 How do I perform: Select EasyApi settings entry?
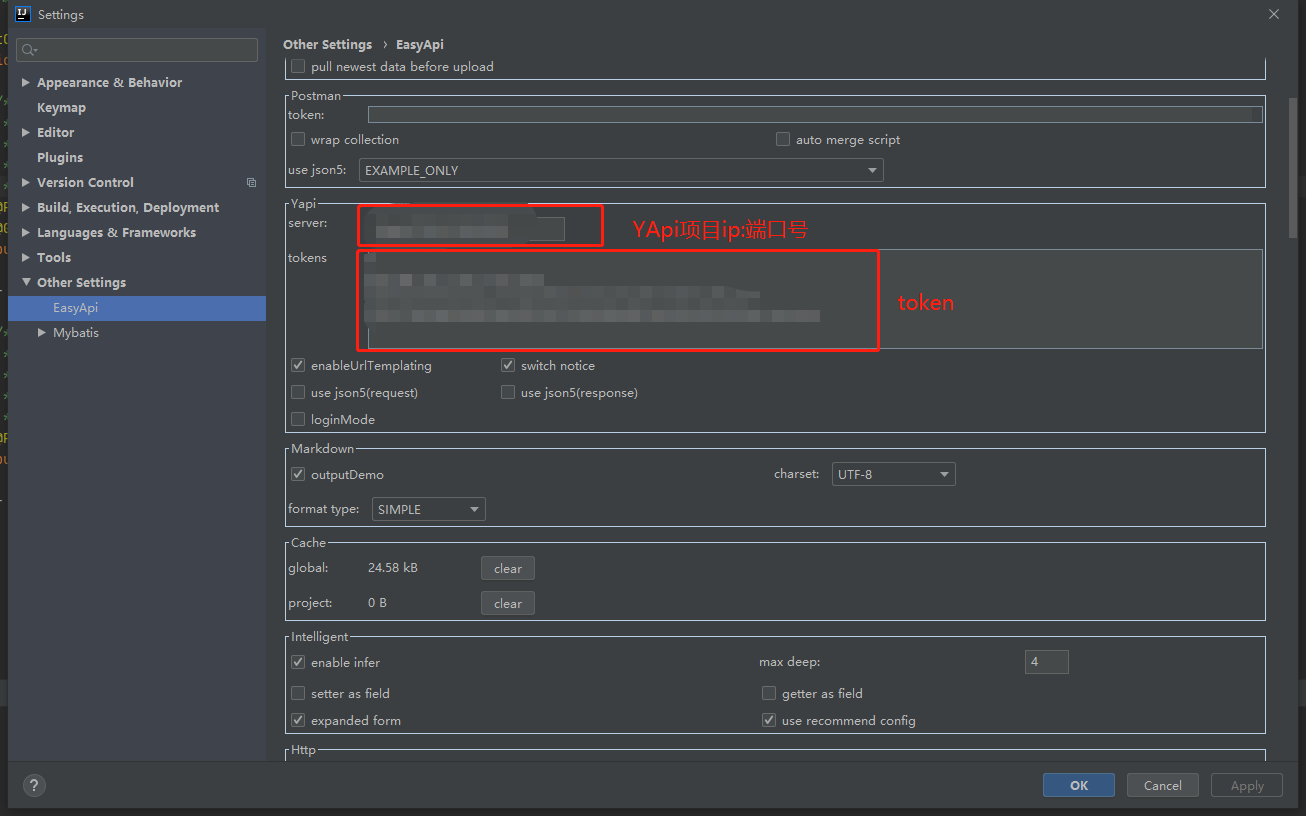[x=137, y=308]
